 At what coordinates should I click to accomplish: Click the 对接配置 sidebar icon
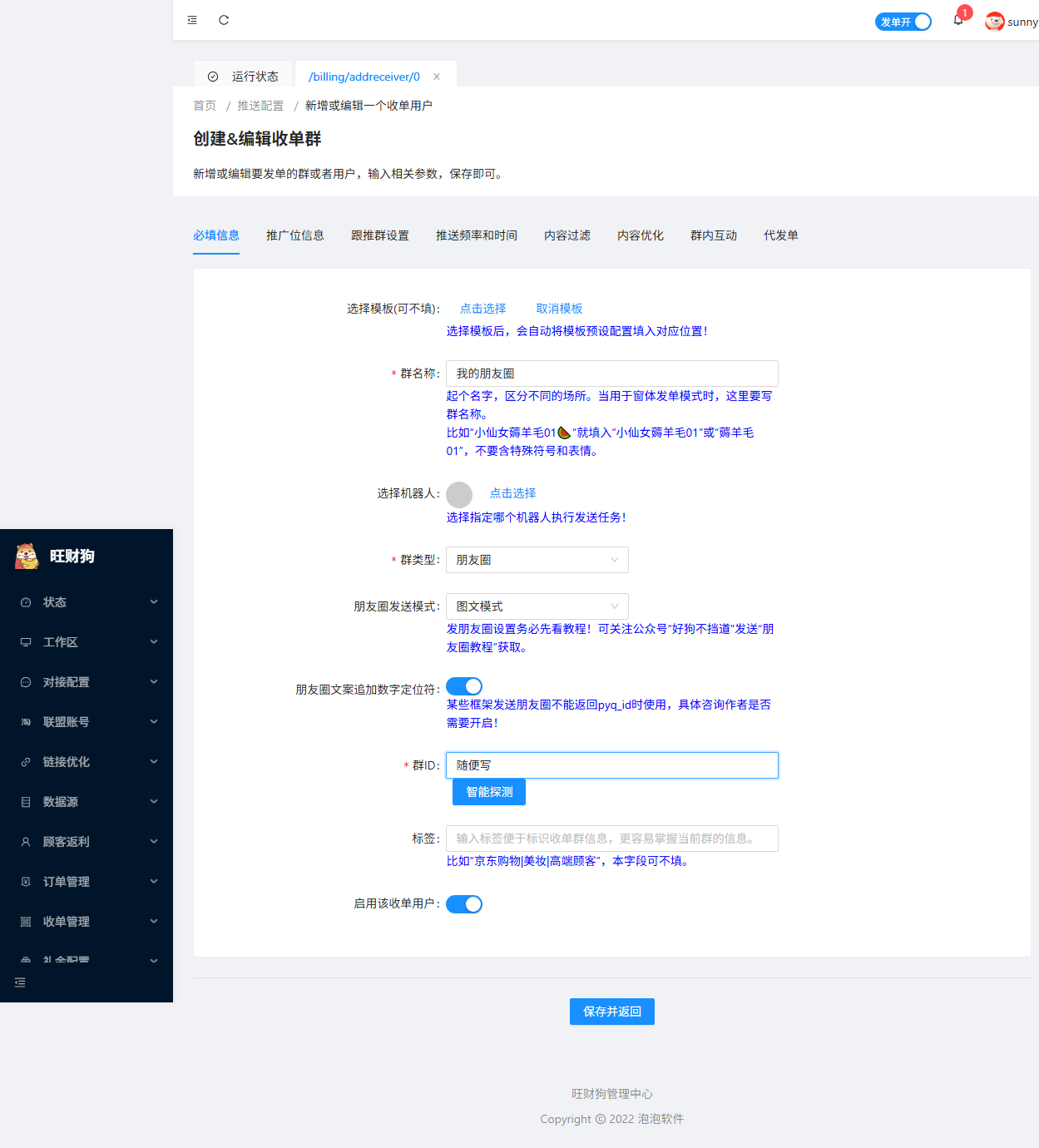click(x=26, y=682)
